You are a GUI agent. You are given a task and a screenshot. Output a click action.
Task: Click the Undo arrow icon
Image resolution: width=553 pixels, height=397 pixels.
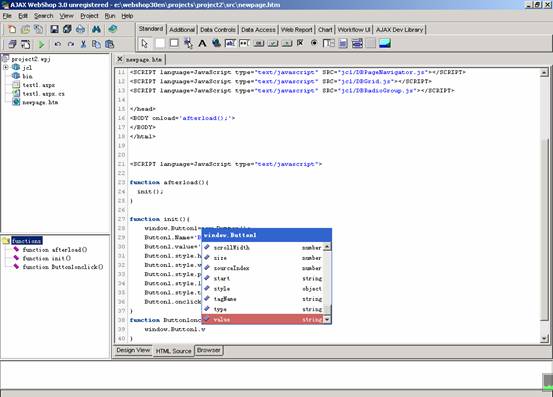57,44
